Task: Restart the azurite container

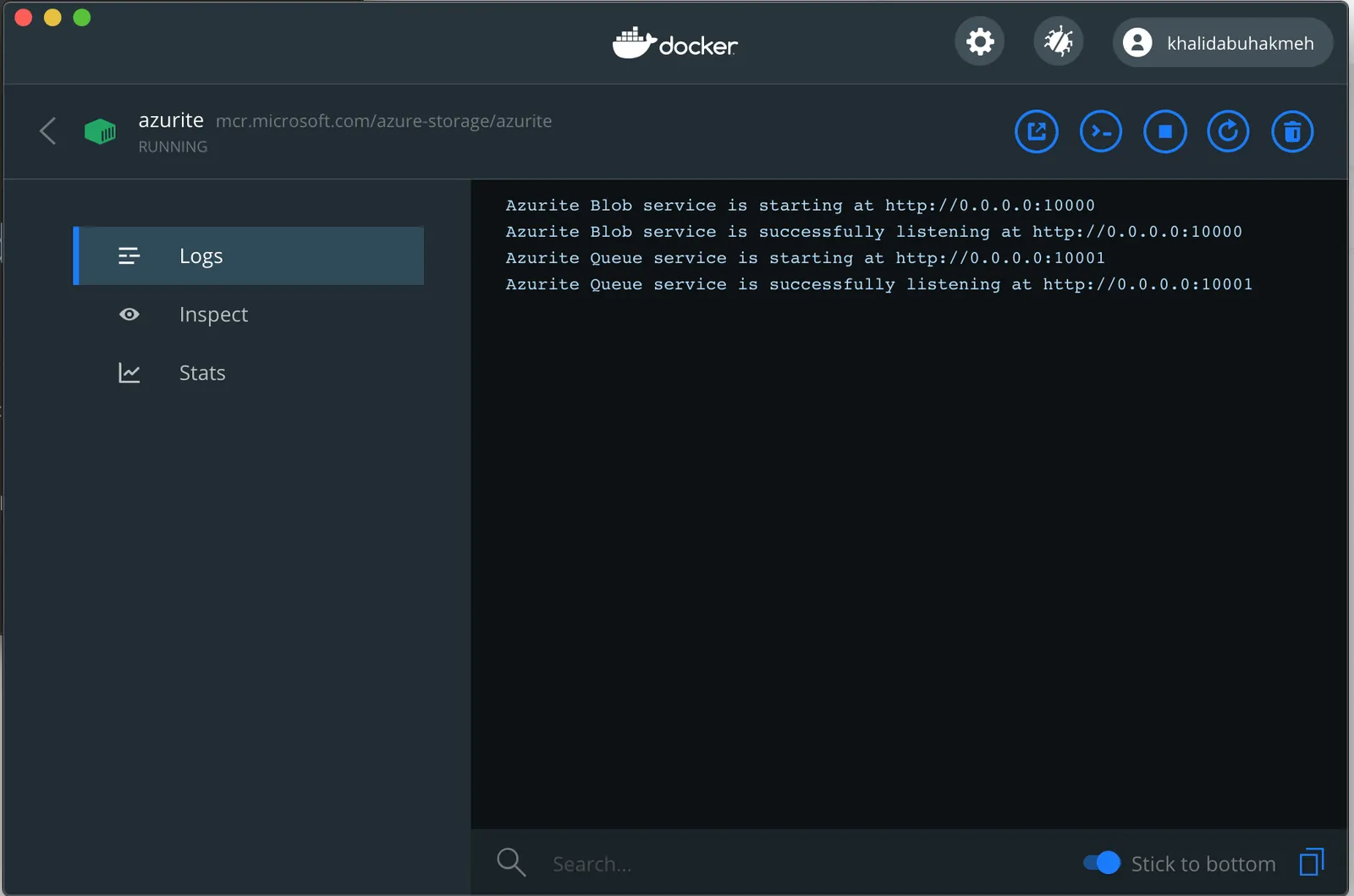Action: (1228, 132)
